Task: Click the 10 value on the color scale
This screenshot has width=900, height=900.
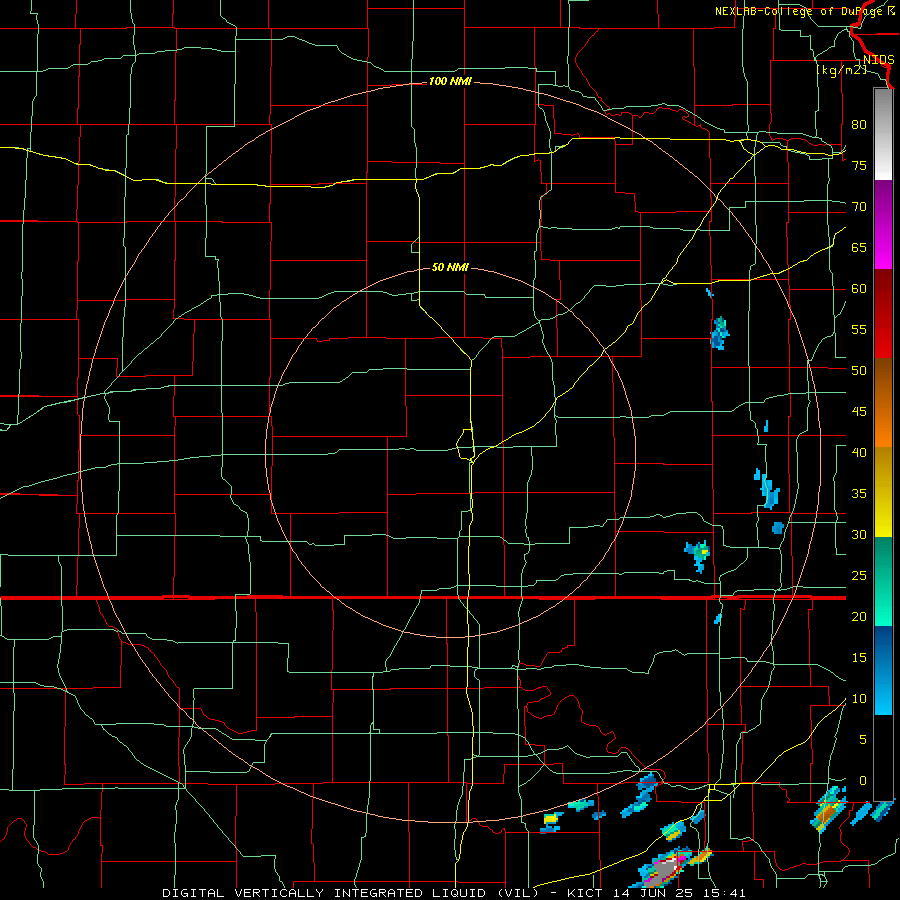Action: click(x=859, y=699)
